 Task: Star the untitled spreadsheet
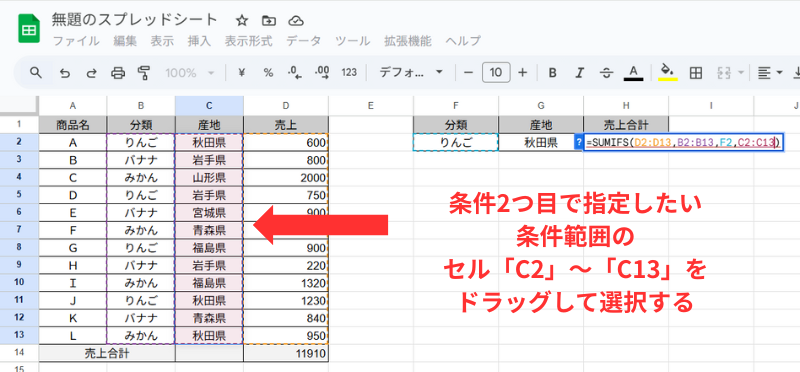242,20
